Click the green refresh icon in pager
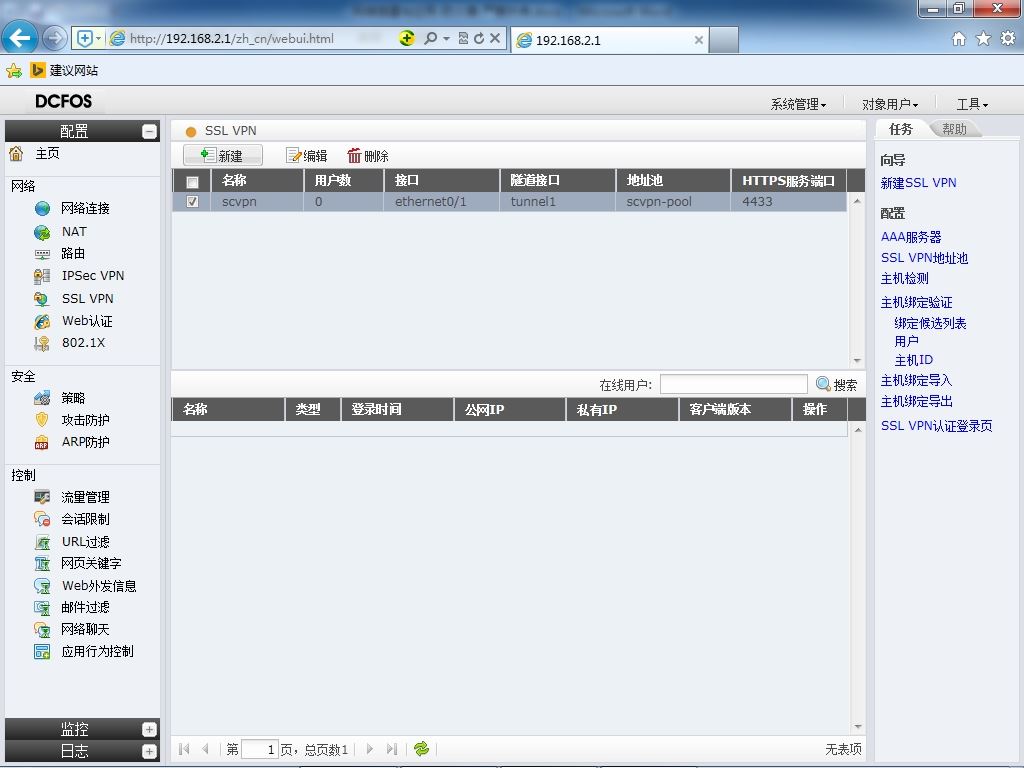This screenshot has width=1024, height=768. coord(422,748)
